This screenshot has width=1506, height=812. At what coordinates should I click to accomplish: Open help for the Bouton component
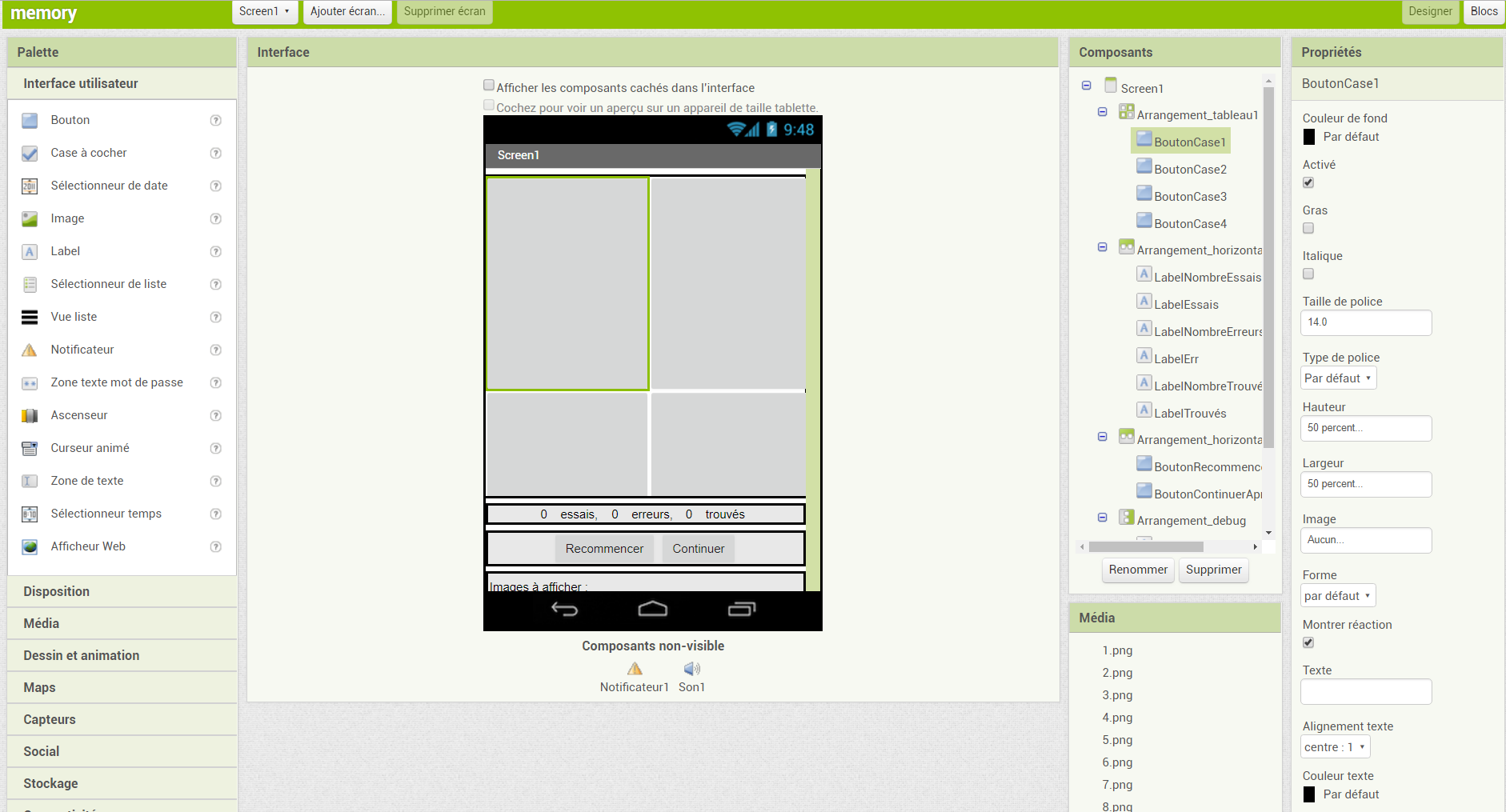click(215, 121)
